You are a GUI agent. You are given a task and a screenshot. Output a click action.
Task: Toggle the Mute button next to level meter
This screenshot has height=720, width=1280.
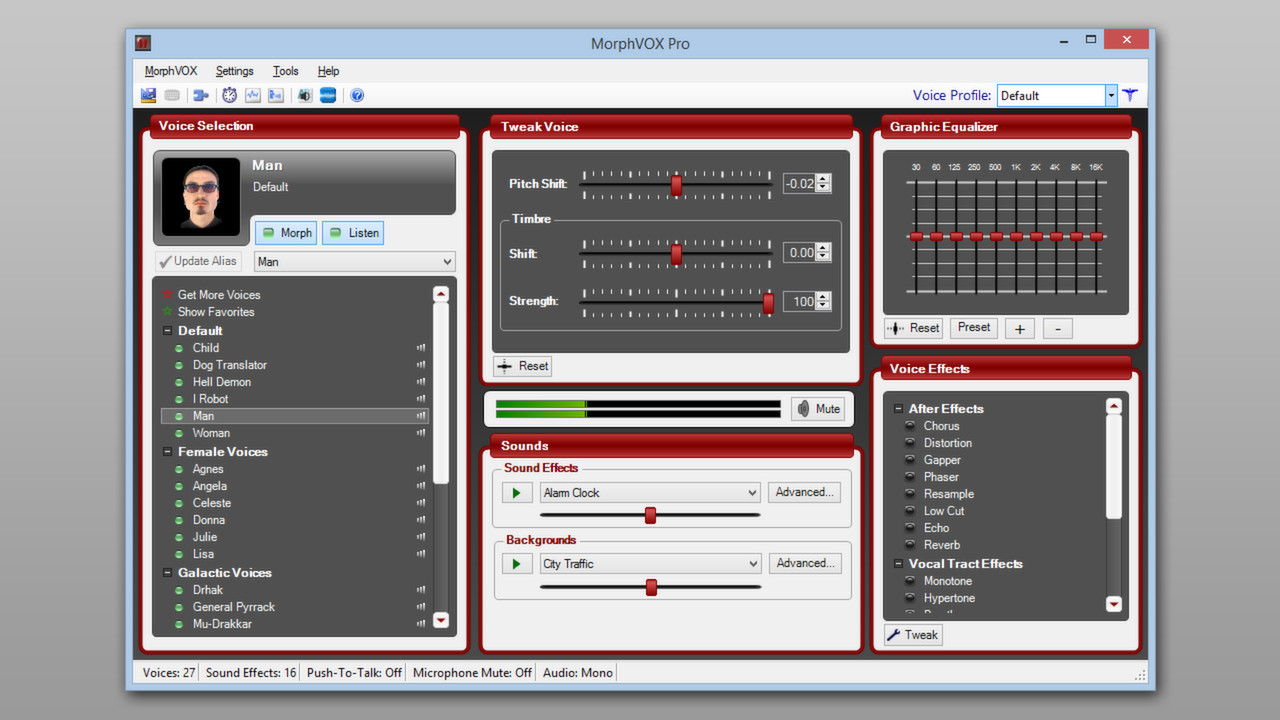[x=817, y=408]
